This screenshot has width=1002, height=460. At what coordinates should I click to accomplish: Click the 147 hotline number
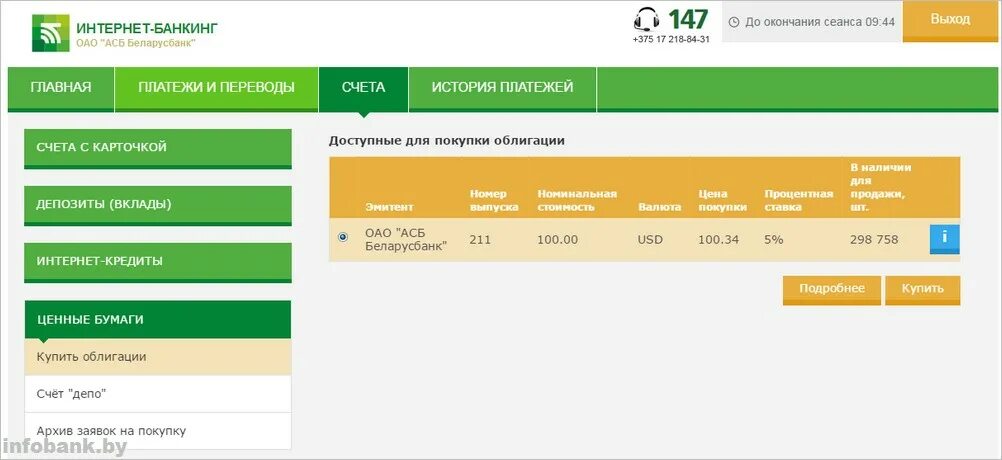tap(688, 19)
